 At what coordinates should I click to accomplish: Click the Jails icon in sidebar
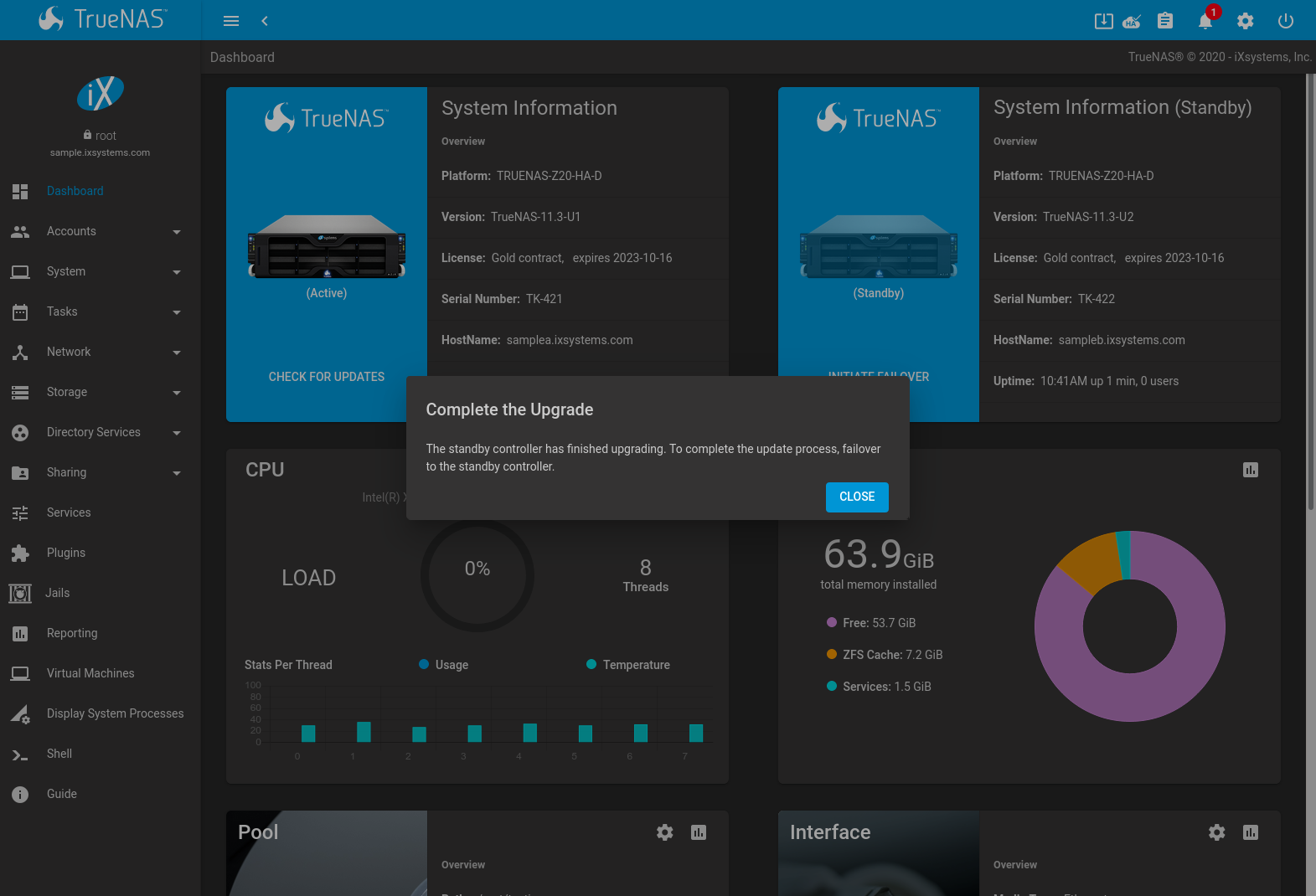20,593
